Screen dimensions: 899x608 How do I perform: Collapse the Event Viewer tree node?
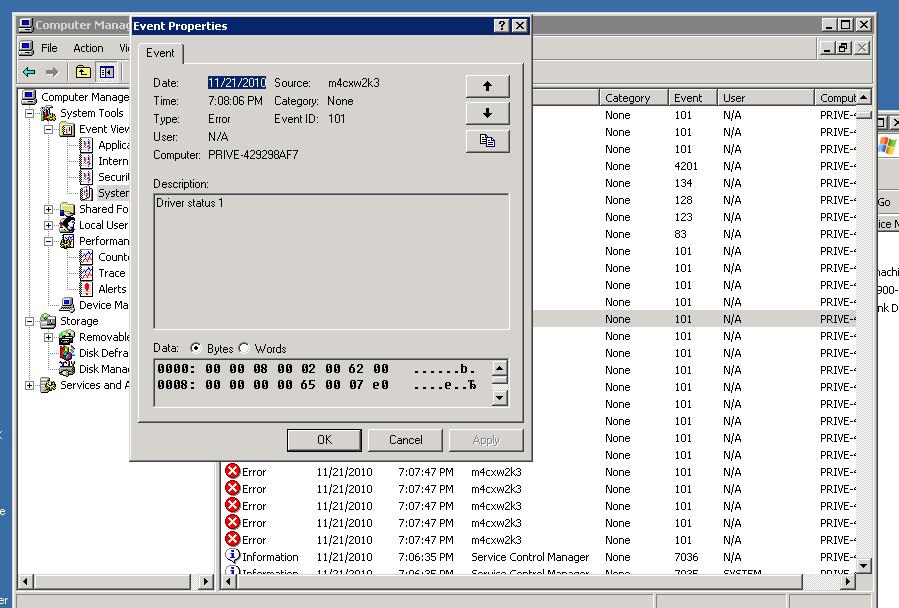coord(49,130)
